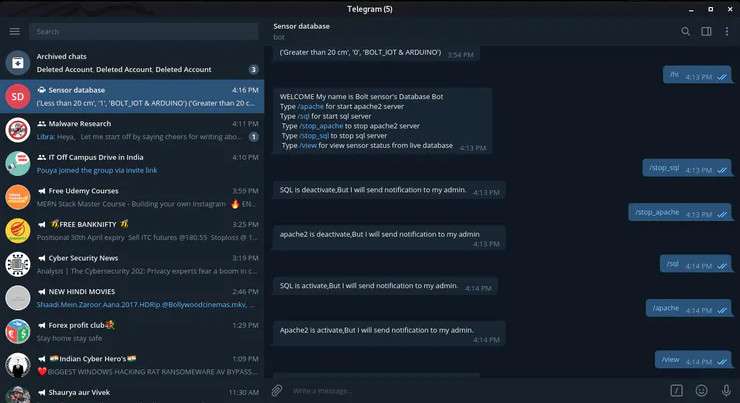Search inside the Sensor database chat
This screenshot has width=740, height=403.
pos(685,31)
